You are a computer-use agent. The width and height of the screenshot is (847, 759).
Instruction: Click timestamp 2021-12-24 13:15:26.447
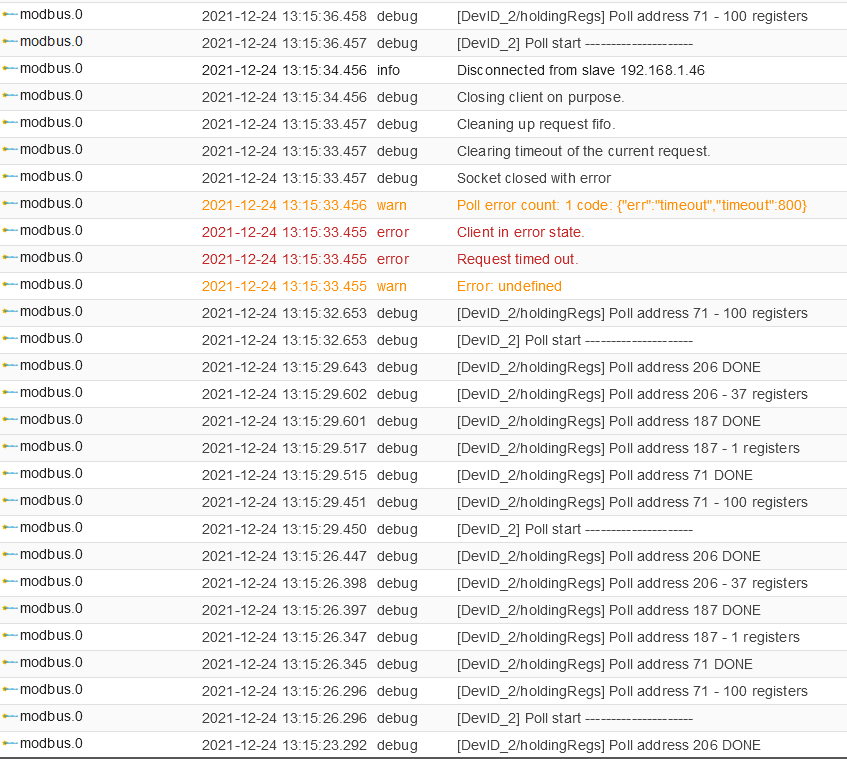click(x=284, y=556)
